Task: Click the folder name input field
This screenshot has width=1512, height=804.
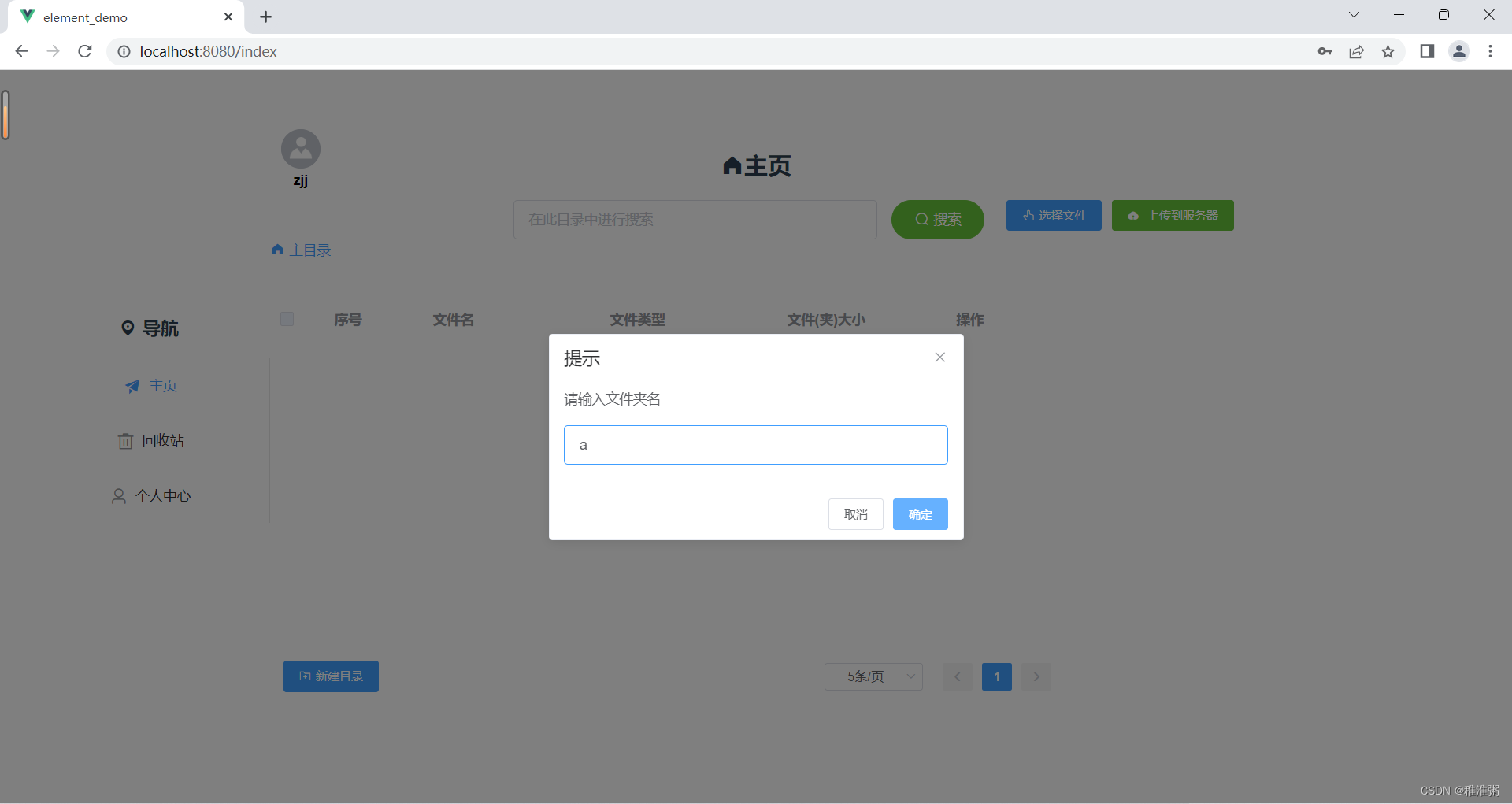Action: pos(755,445)
